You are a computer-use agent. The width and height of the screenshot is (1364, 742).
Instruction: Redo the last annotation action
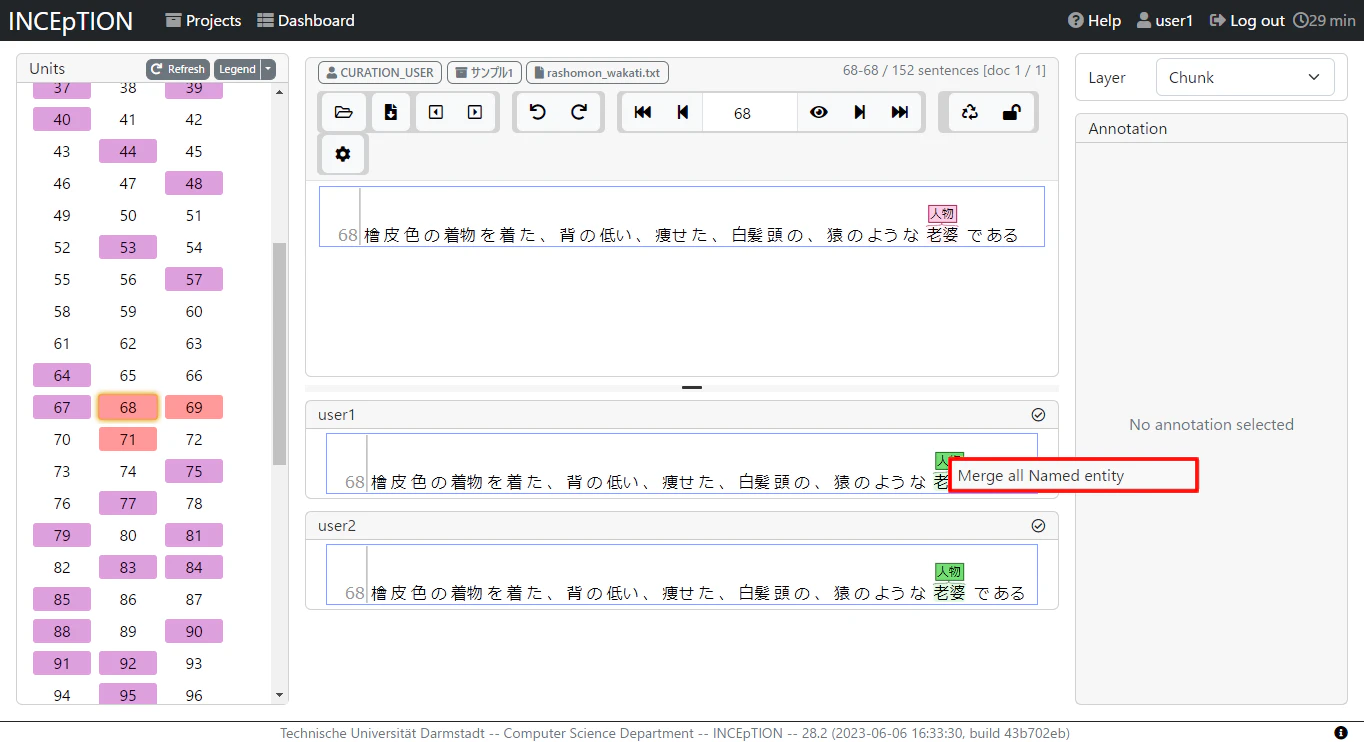[x=579, y=112]
